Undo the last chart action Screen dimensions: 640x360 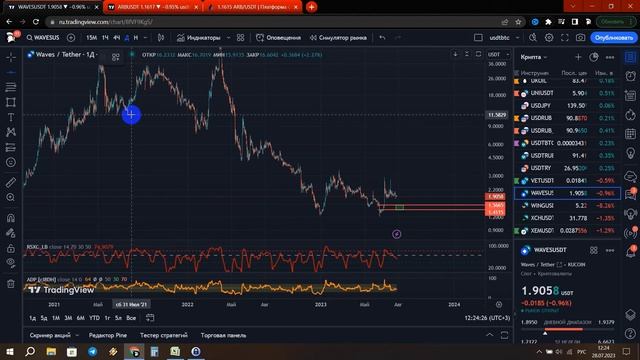click(382, 38)
